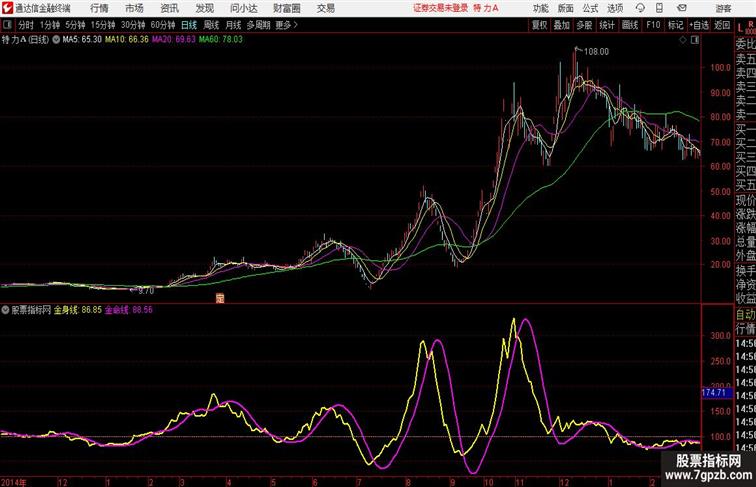Click the 2014年 date axis label
The width and height of the screenshot is (756, 487).
click(14, 482)
